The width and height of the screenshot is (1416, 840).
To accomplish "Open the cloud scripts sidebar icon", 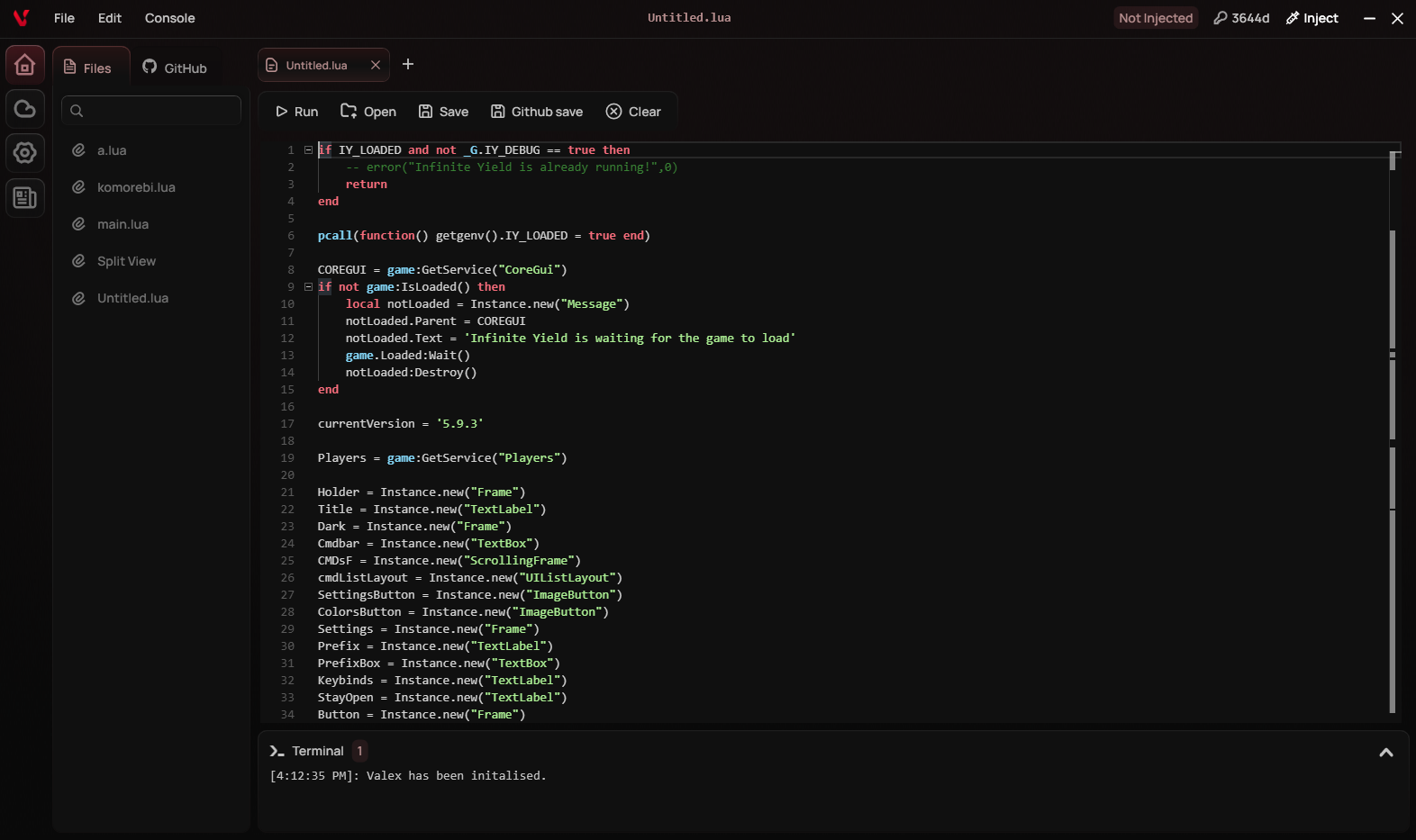I will tap(25, 109).
